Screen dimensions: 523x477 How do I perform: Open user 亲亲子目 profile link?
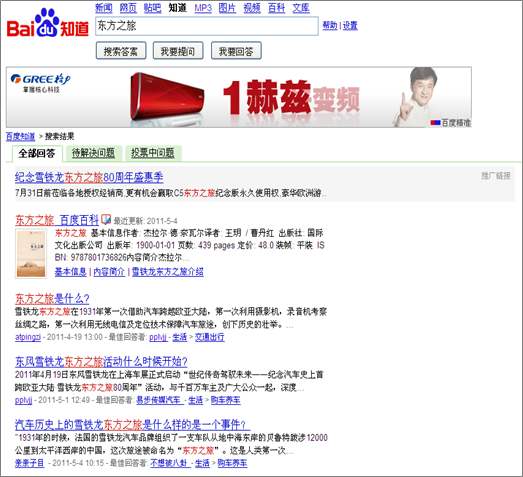pyautogui.click(x=29, y=463)
